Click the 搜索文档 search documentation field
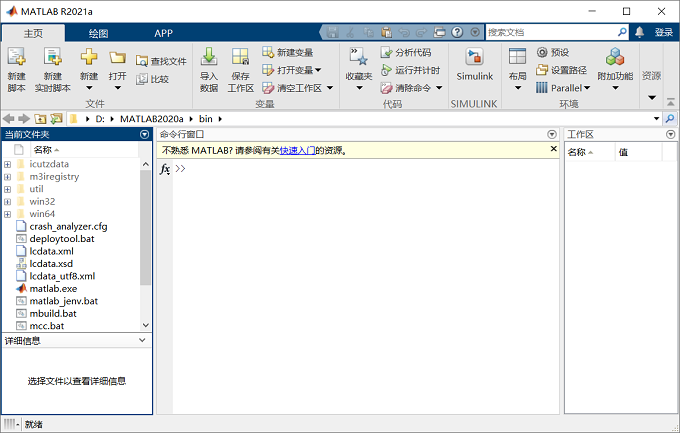 (x=552, y=32)
